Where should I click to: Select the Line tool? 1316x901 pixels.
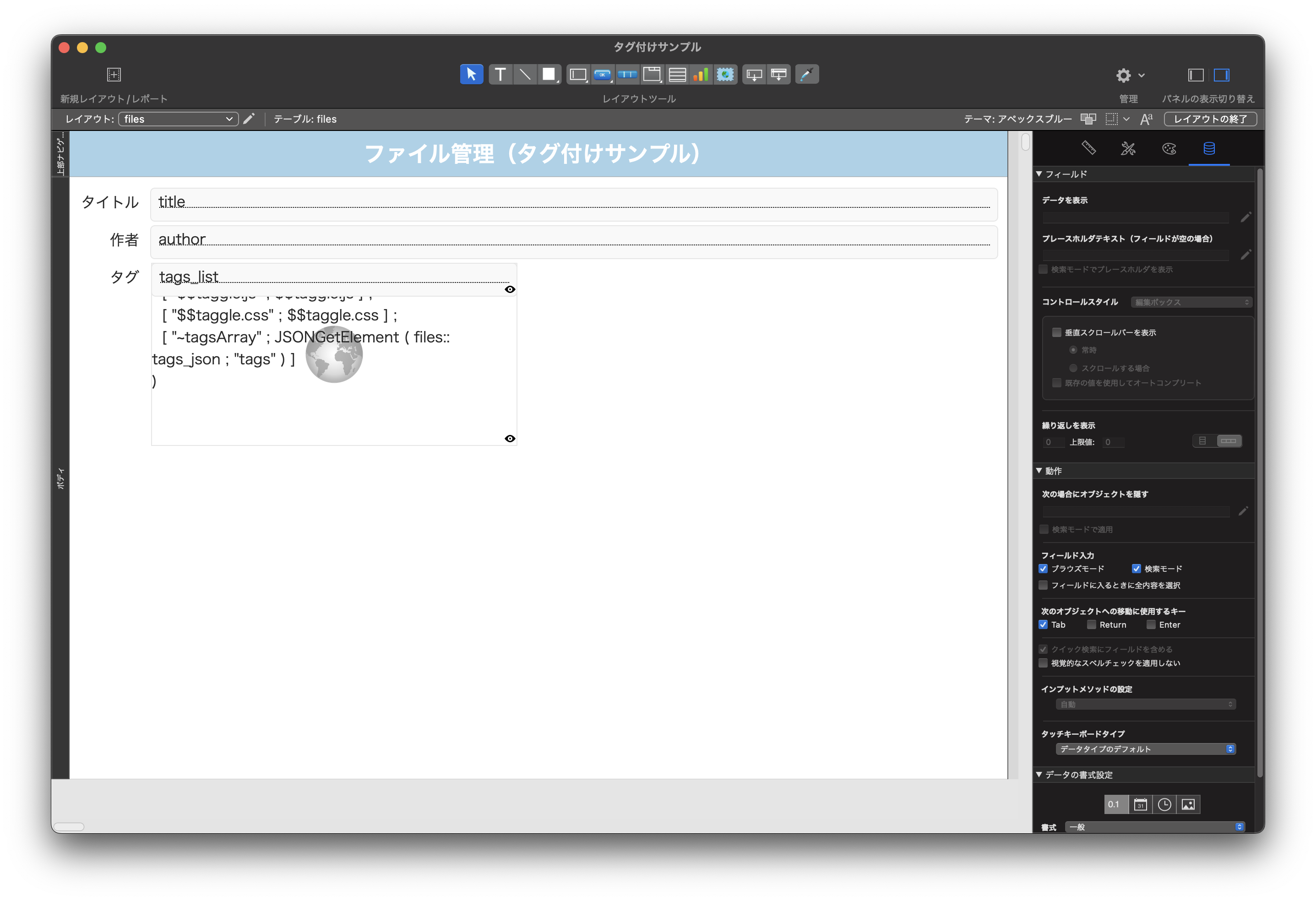(525, 74)
